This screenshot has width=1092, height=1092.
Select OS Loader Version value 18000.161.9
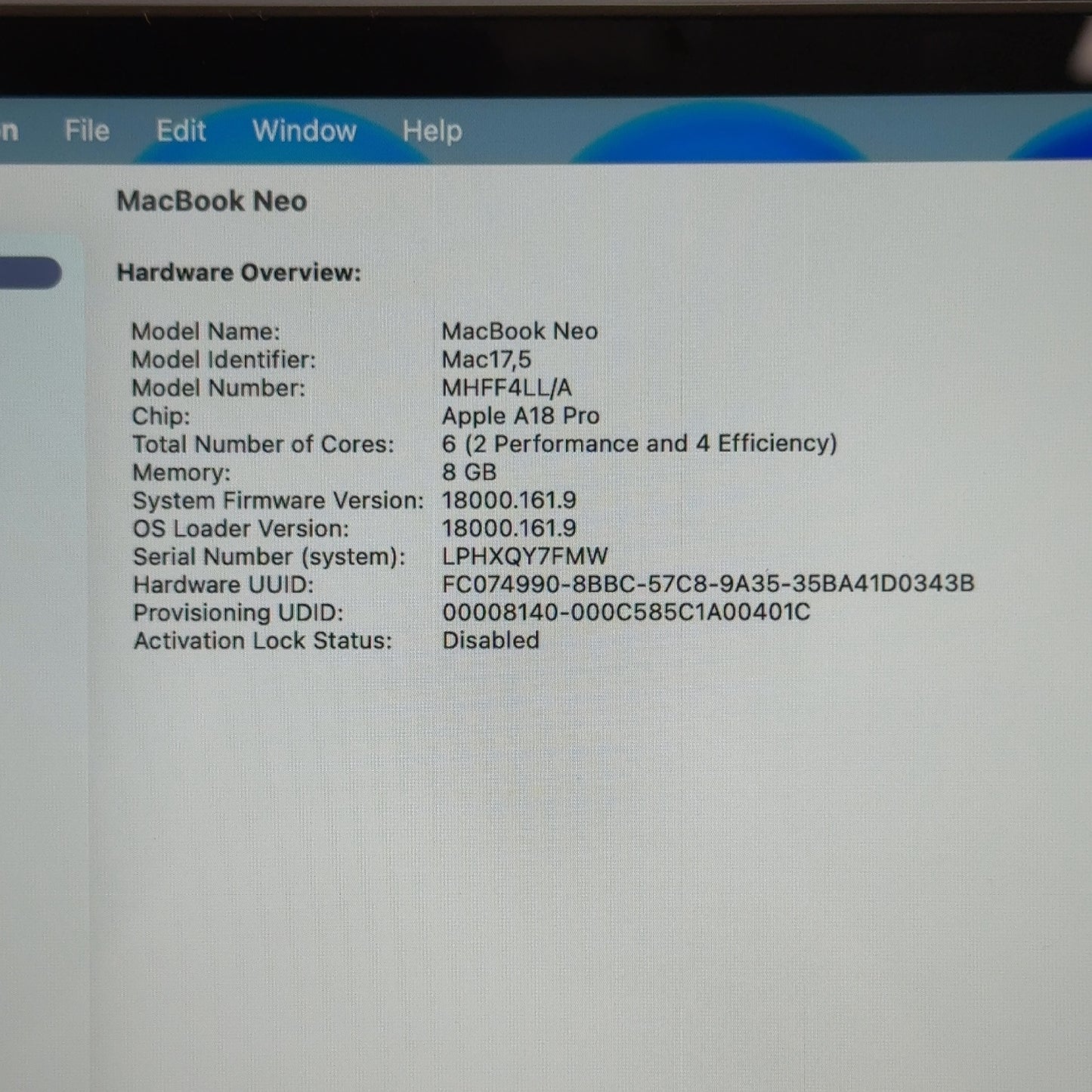pos(509,528)
